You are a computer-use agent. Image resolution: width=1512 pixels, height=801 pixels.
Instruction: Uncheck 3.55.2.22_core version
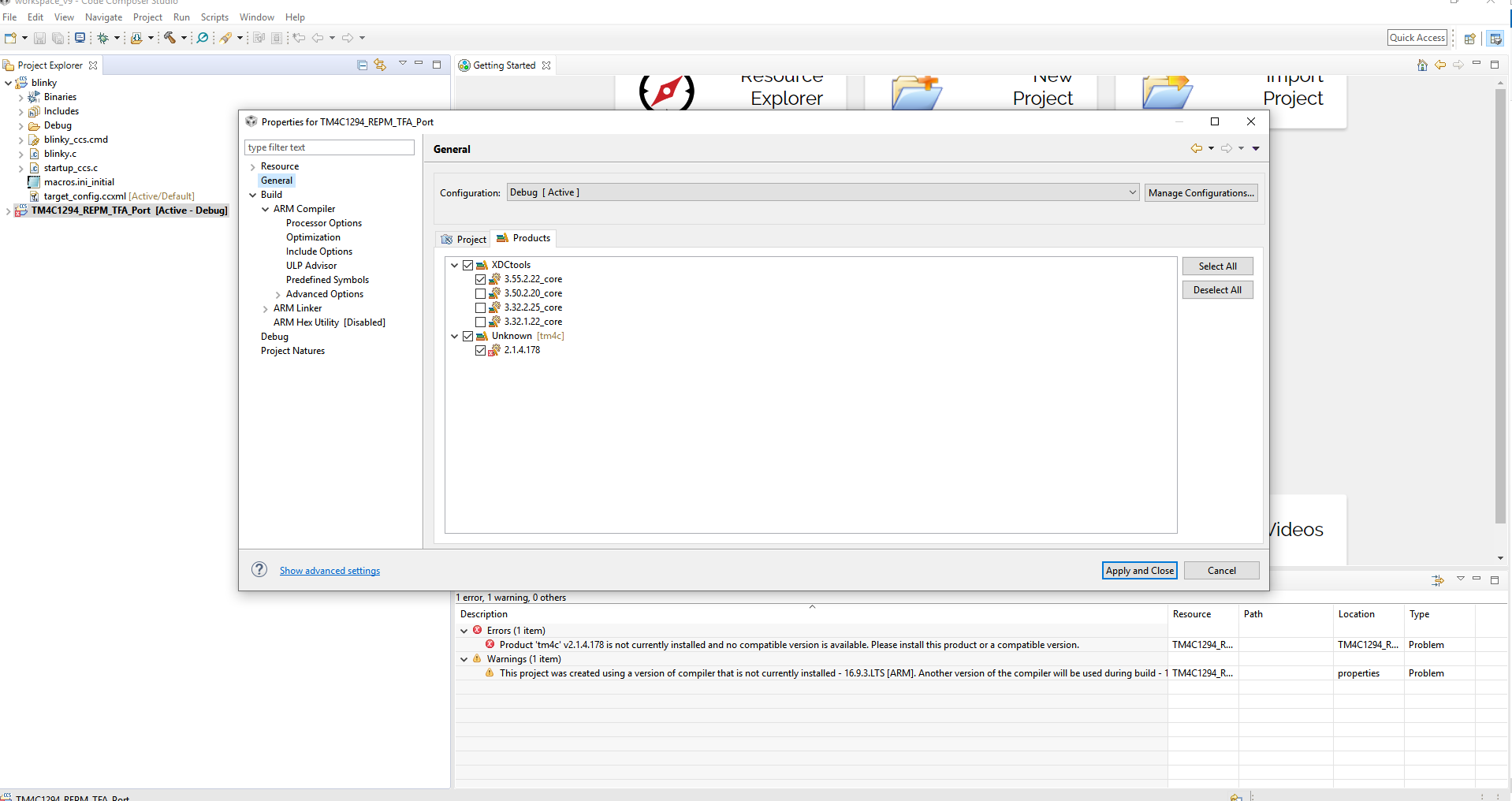[481, 279]
